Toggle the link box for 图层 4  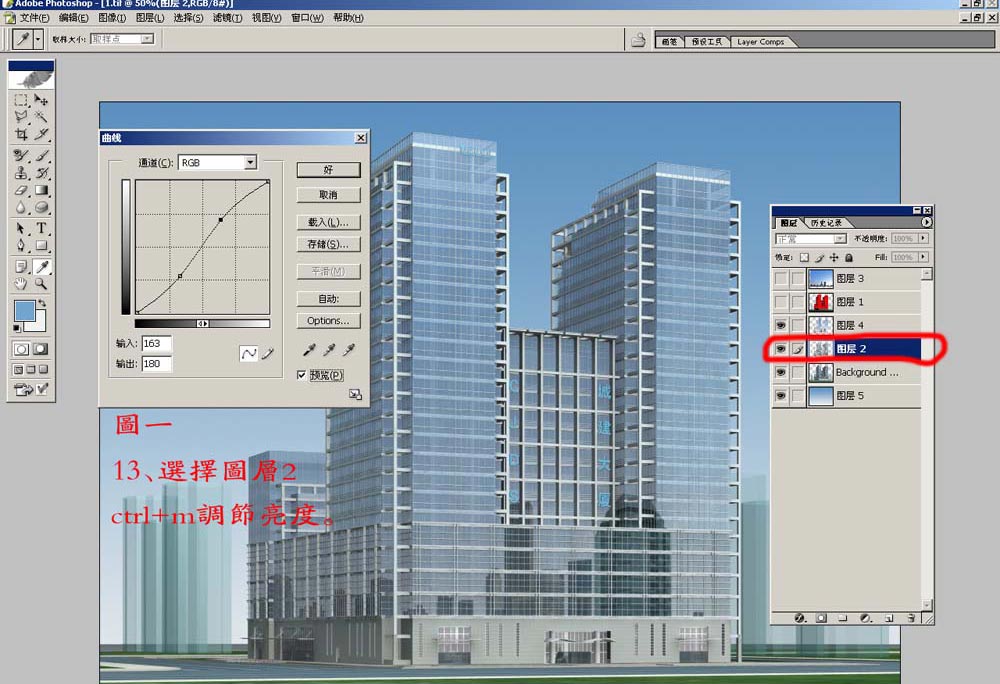[797, 325]
